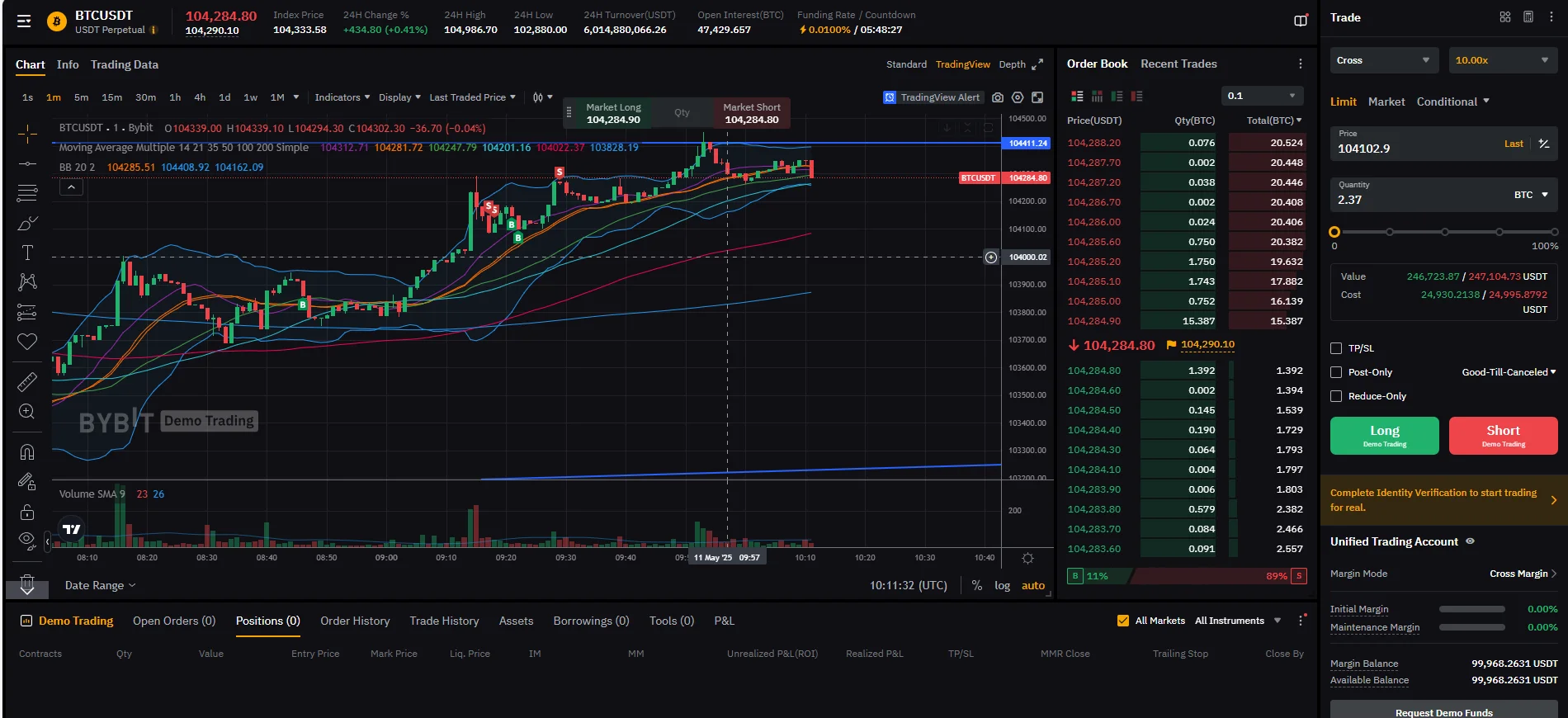
Task: Click the order Price input field
Action: [x=1444, y=143]
